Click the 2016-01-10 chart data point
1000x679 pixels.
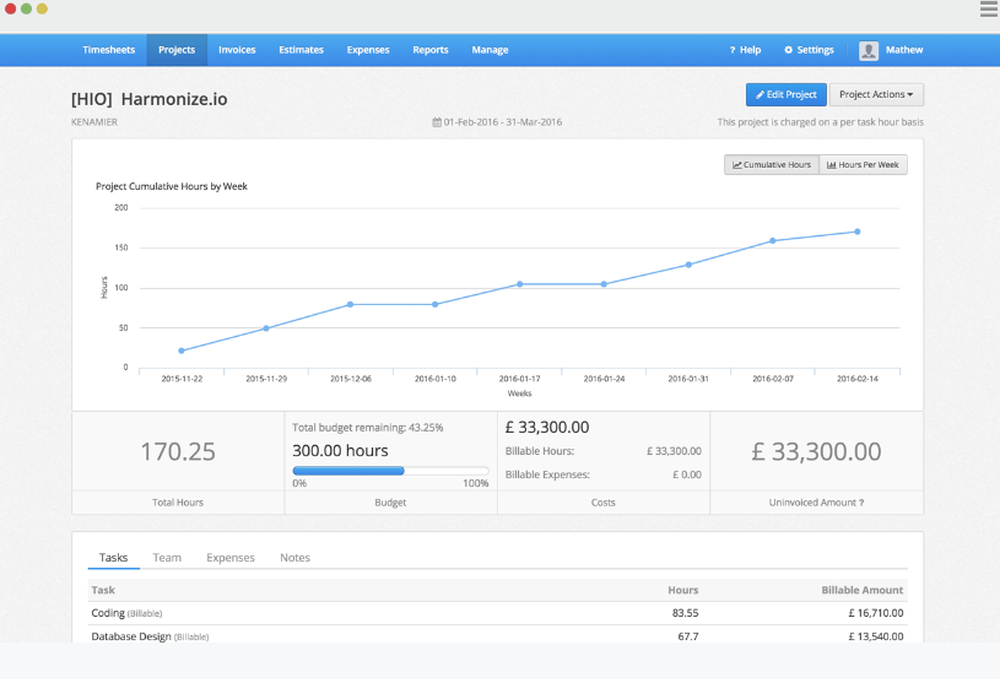point(435,305)
